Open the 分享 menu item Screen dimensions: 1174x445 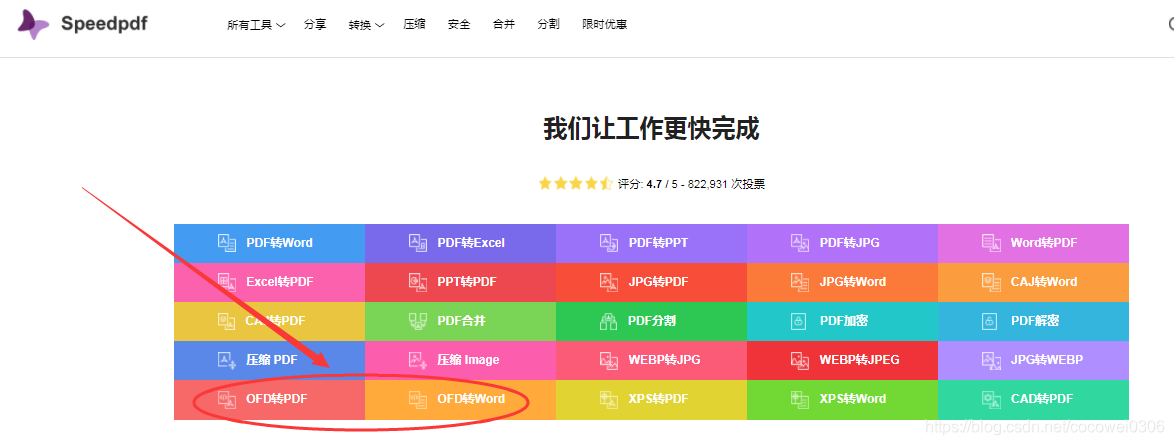(315, 24)
